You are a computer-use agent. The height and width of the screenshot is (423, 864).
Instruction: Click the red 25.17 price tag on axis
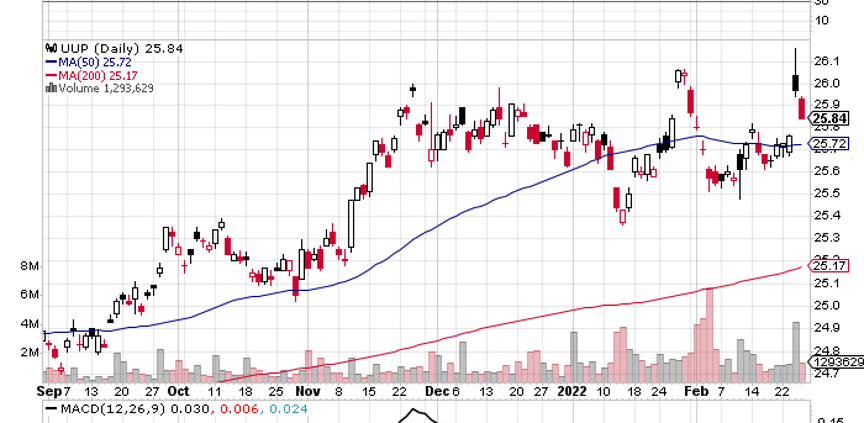coord(828,266)
